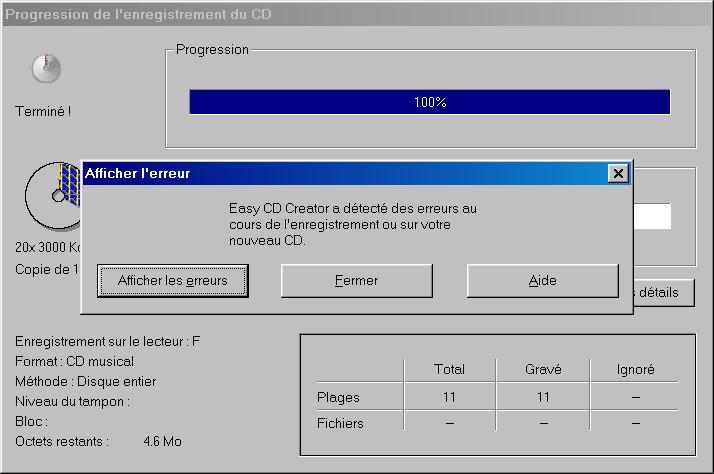
Task: Click the Format : CD musical line
Action: coord(74,362)
